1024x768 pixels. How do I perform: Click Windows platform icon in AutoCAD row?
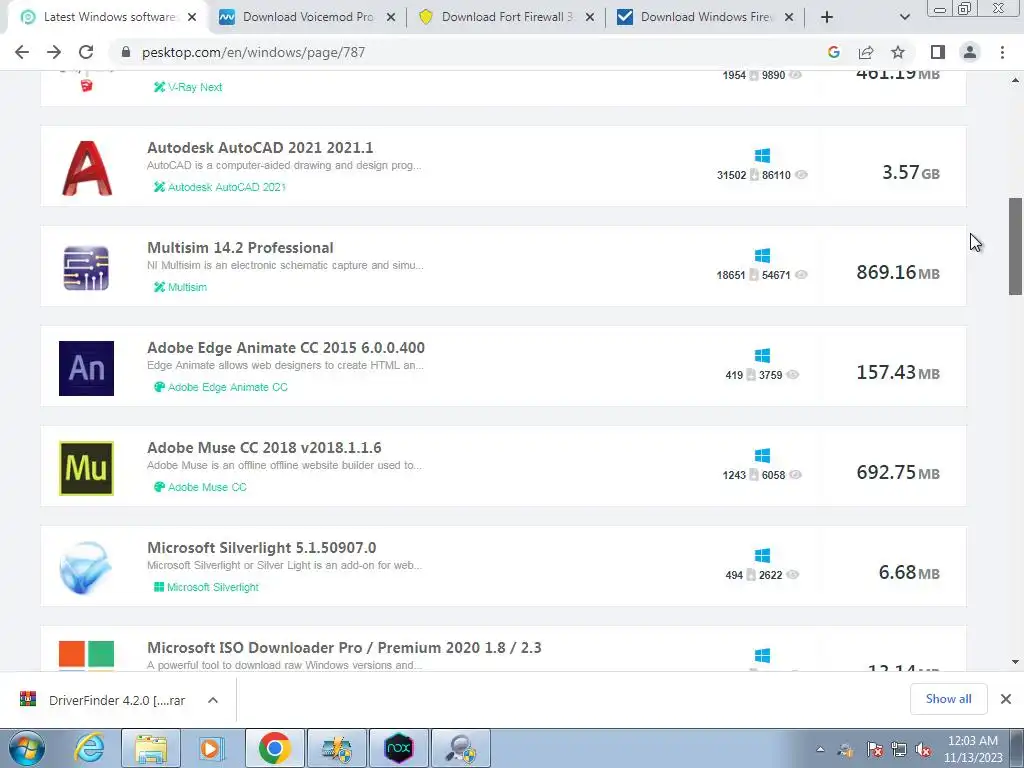click(762, 155)
